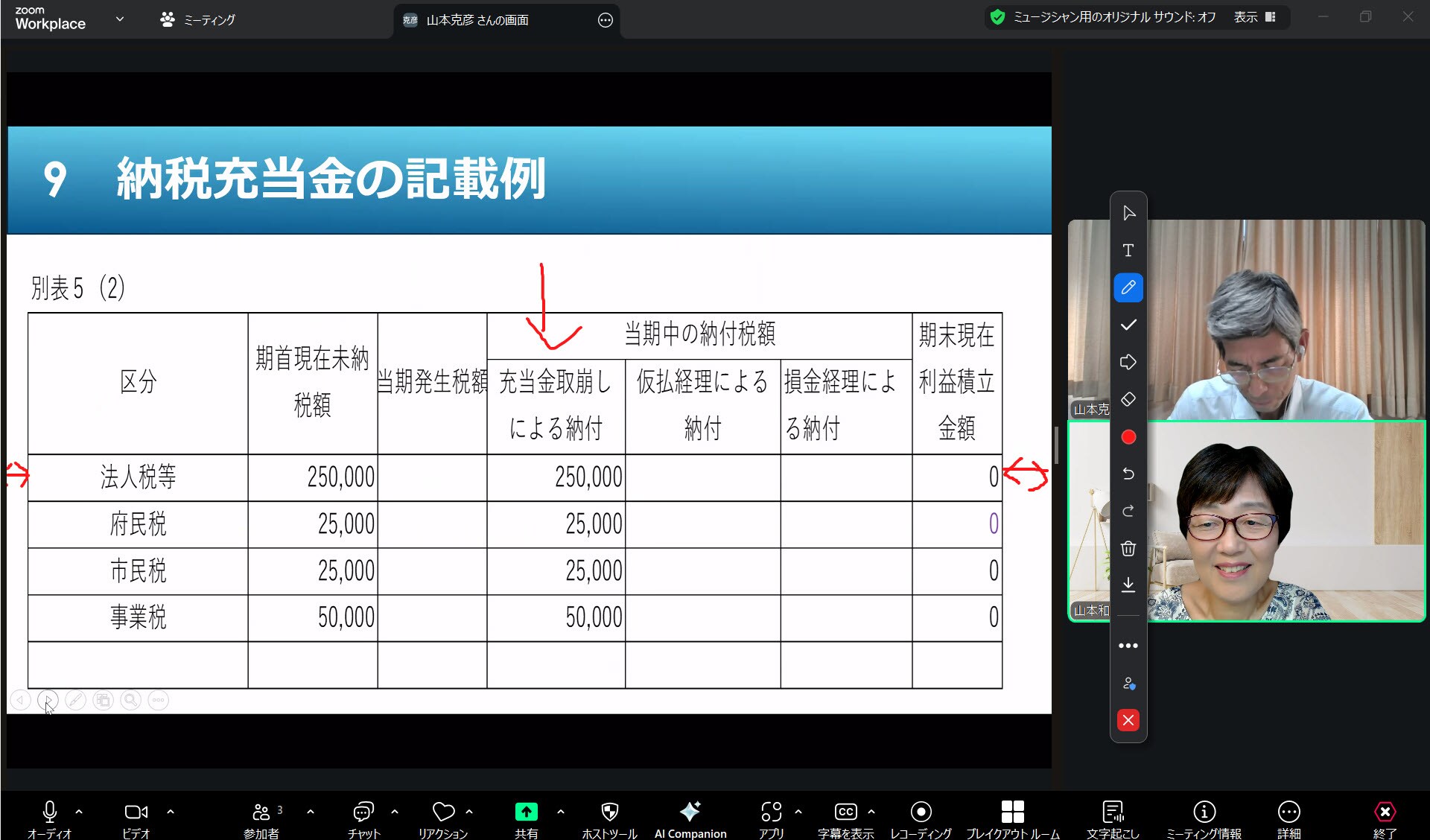This screenshot has height=840, width=1430.
Task: Select the eraser annotation tool
Action: point(1128,400)
